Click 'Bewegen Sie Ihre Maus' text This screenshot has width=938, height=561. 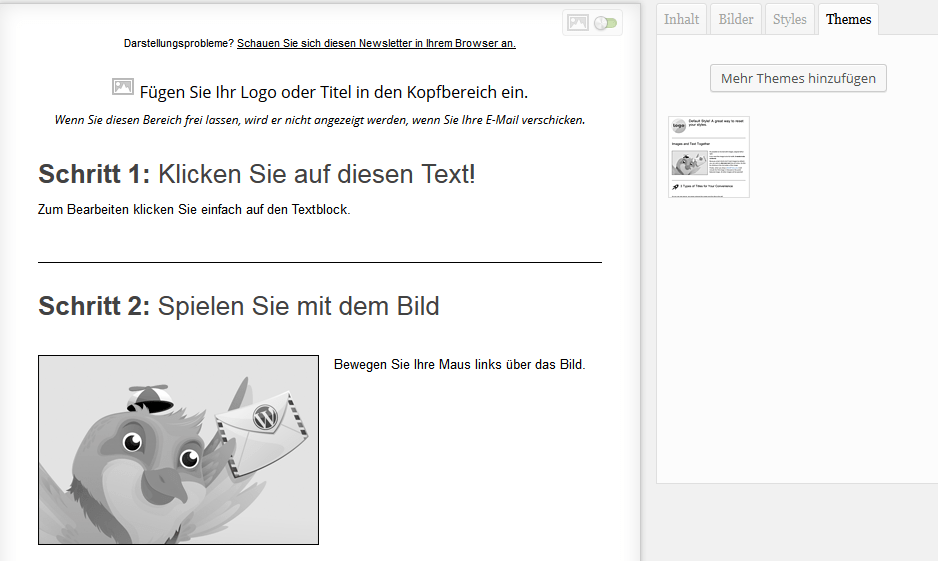click(x=459, y=364)
